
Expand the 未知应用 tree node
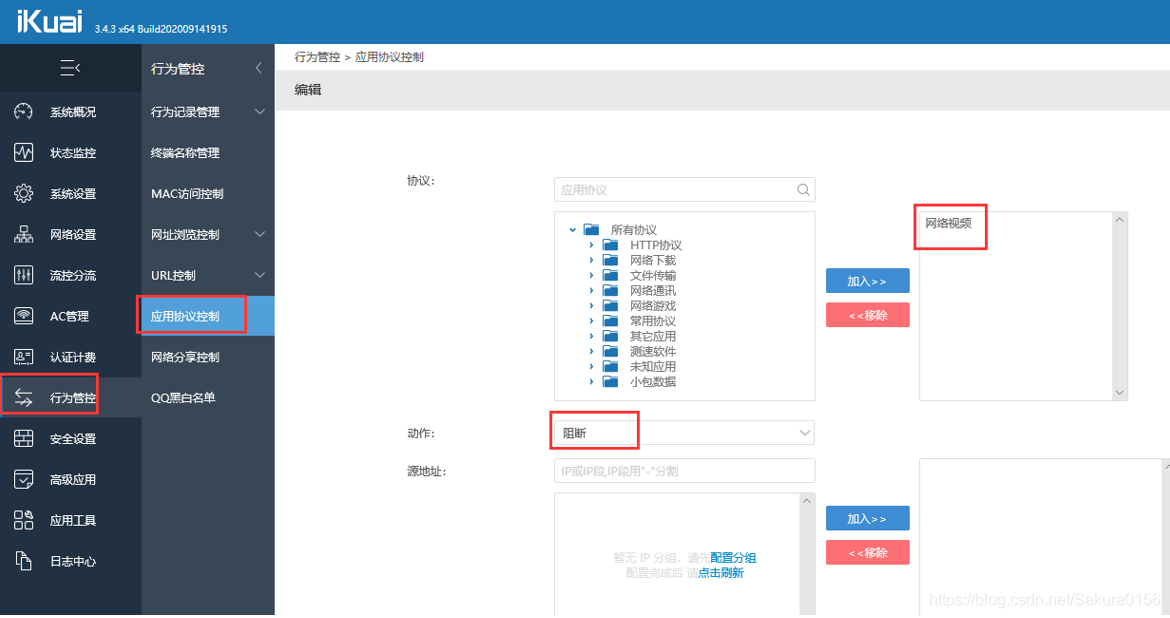tap(591, 366)
